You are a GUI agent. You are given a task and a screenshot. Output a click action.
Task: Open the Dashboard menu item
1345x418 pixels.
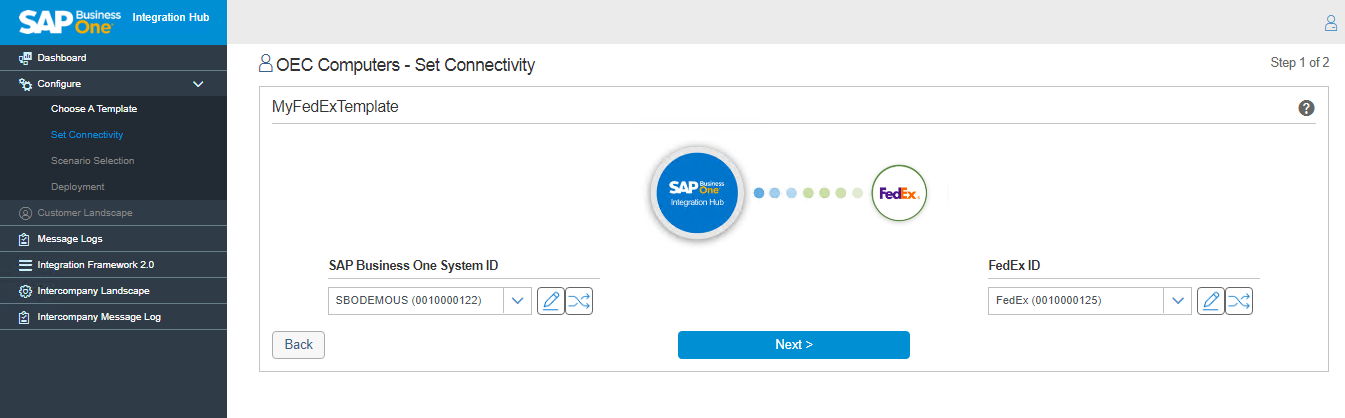coord(62,58)
